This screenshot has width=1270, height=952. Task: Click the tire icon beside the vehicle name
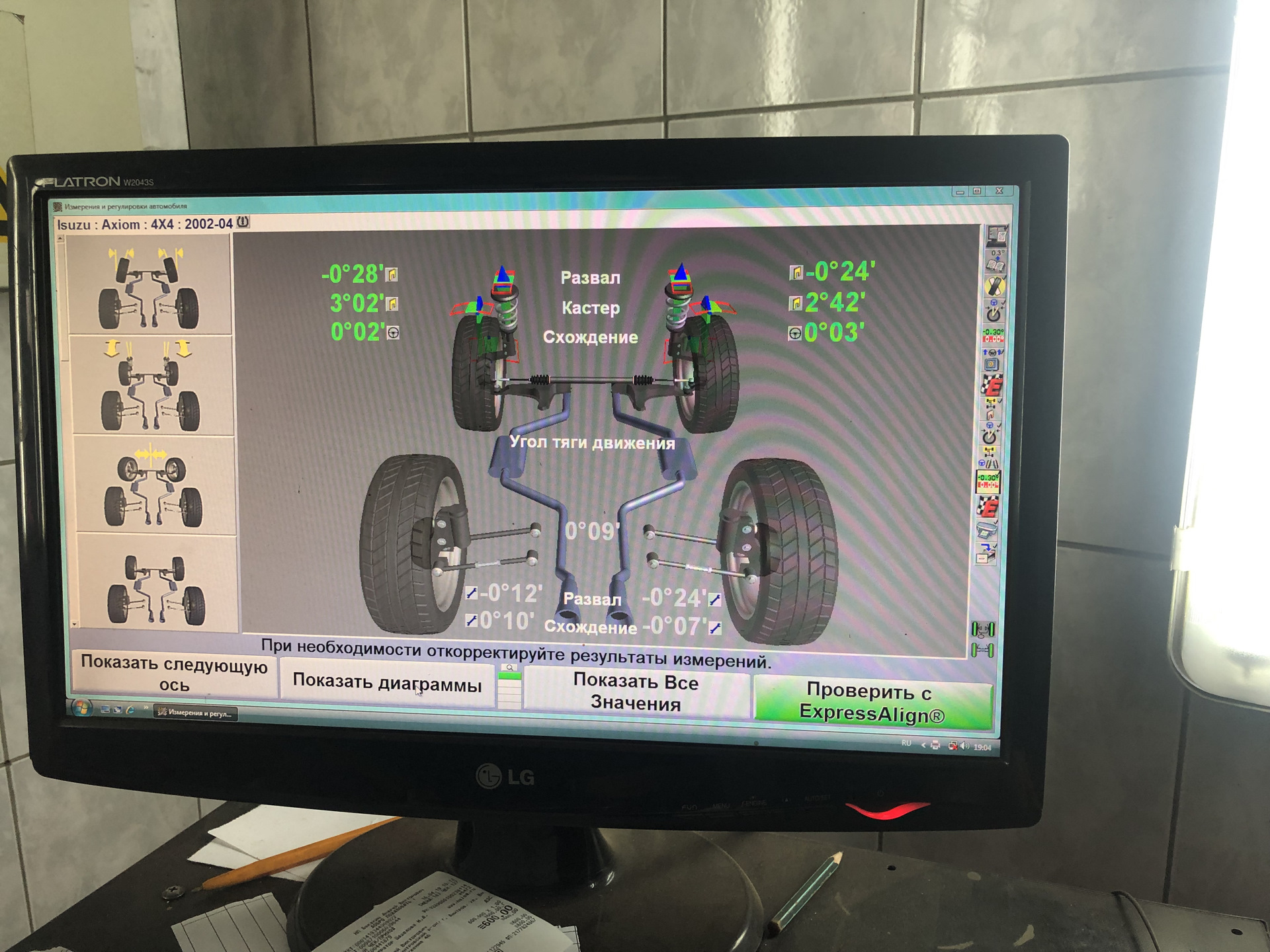243,222
